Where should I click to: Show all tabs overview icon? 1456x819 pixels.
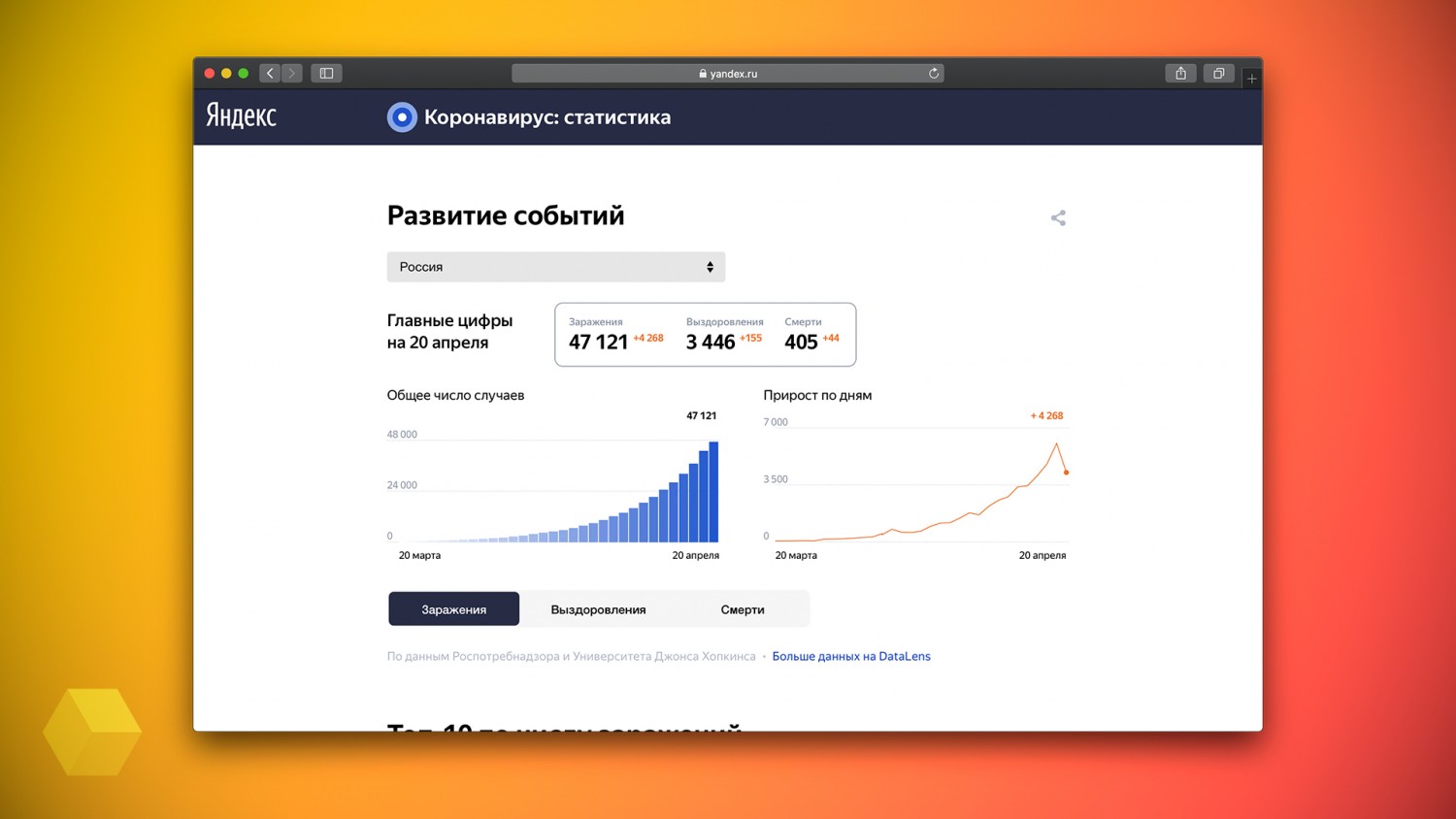(x=1219, y=73)
